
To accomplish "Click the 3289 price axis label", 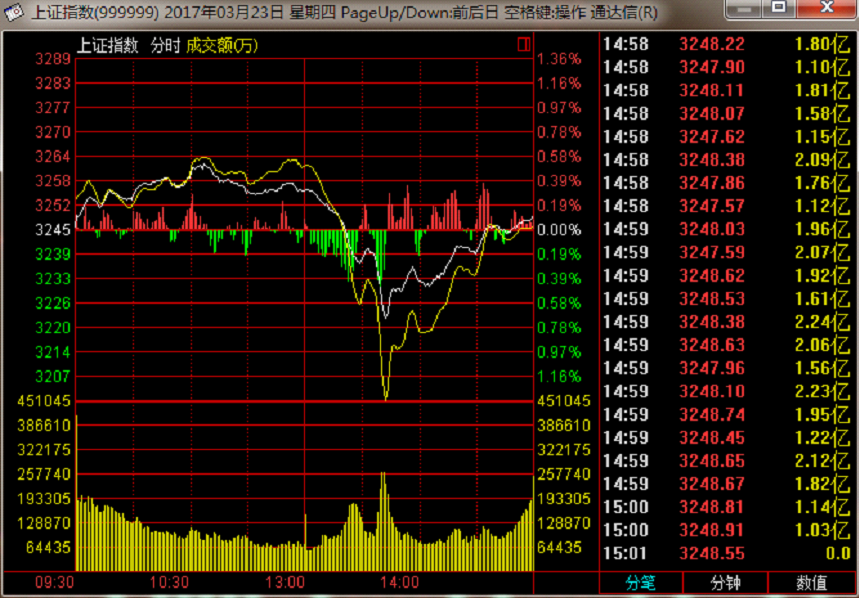I will click(53, 59).
